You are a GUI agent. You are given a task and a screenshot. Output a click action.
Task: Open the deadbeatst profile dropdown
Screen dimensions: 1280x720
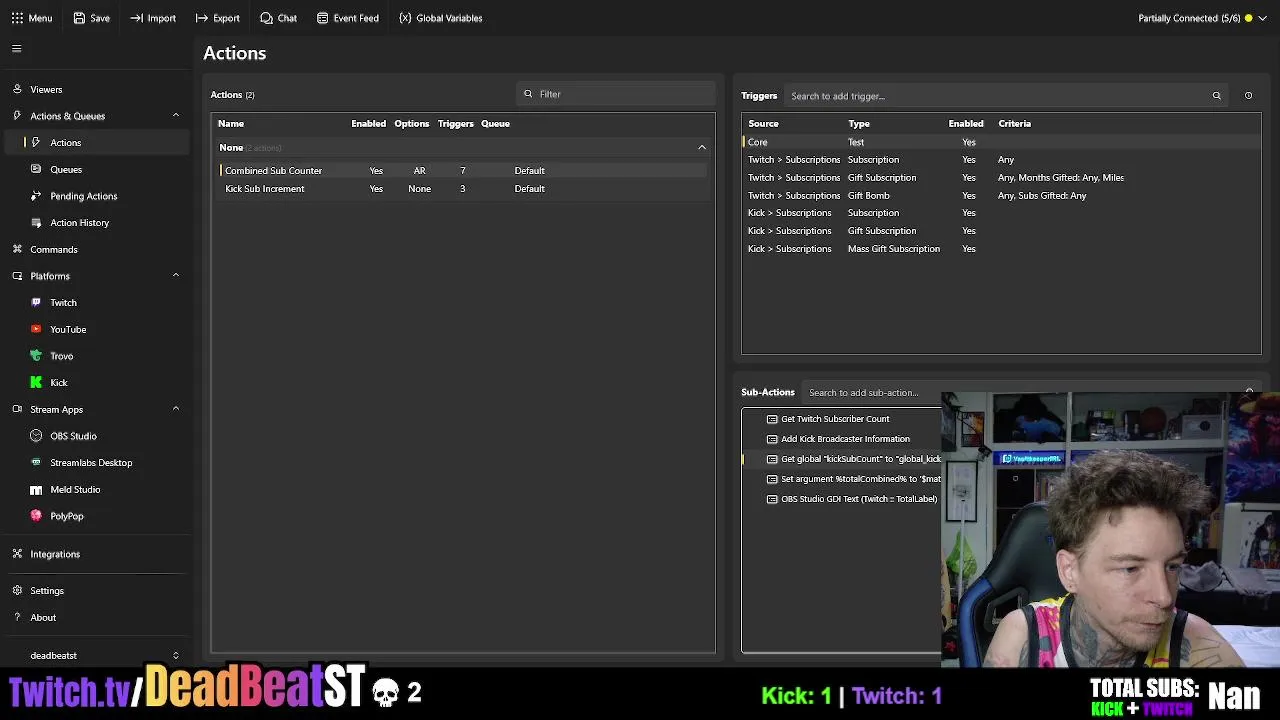click(175, 656)
